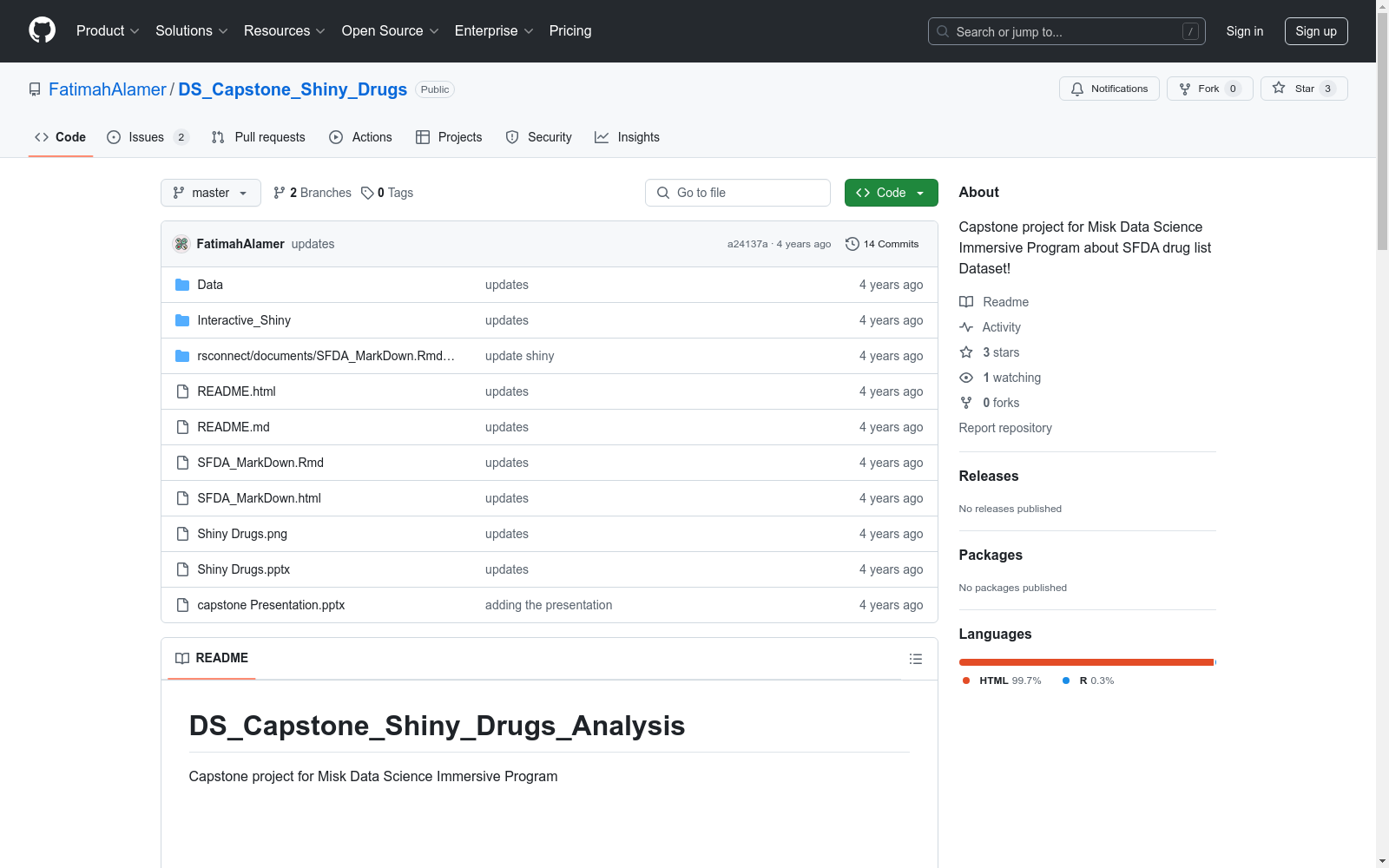This screenshot has width=1389, height=868.
Task: Open the green Code dropdown
Action: [891, 193]
